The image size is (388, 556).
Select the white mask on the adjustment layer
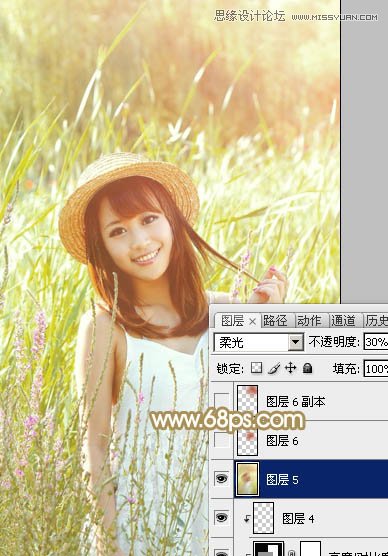click(310, 549)
